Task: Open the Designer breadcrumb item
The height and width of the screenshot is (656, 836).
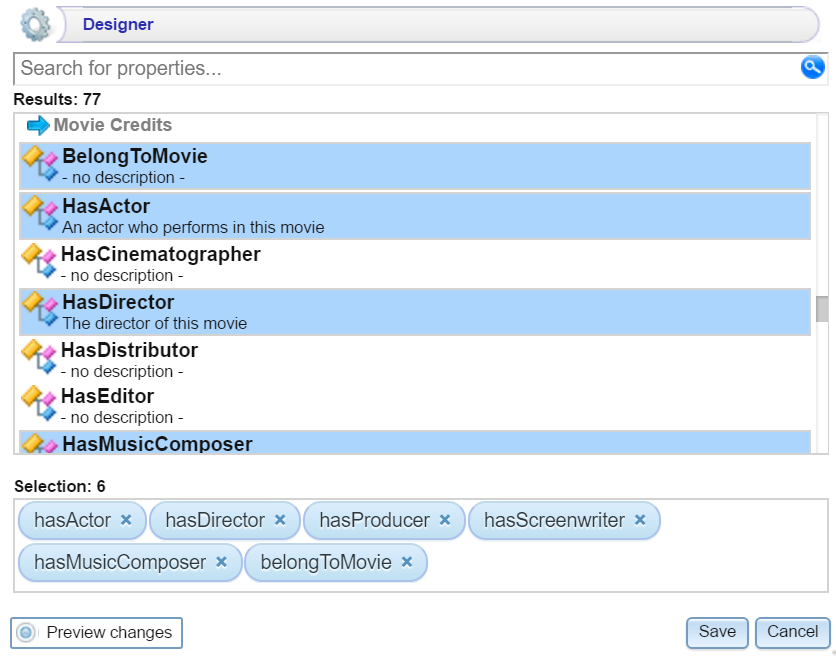Action: point(117,23)
